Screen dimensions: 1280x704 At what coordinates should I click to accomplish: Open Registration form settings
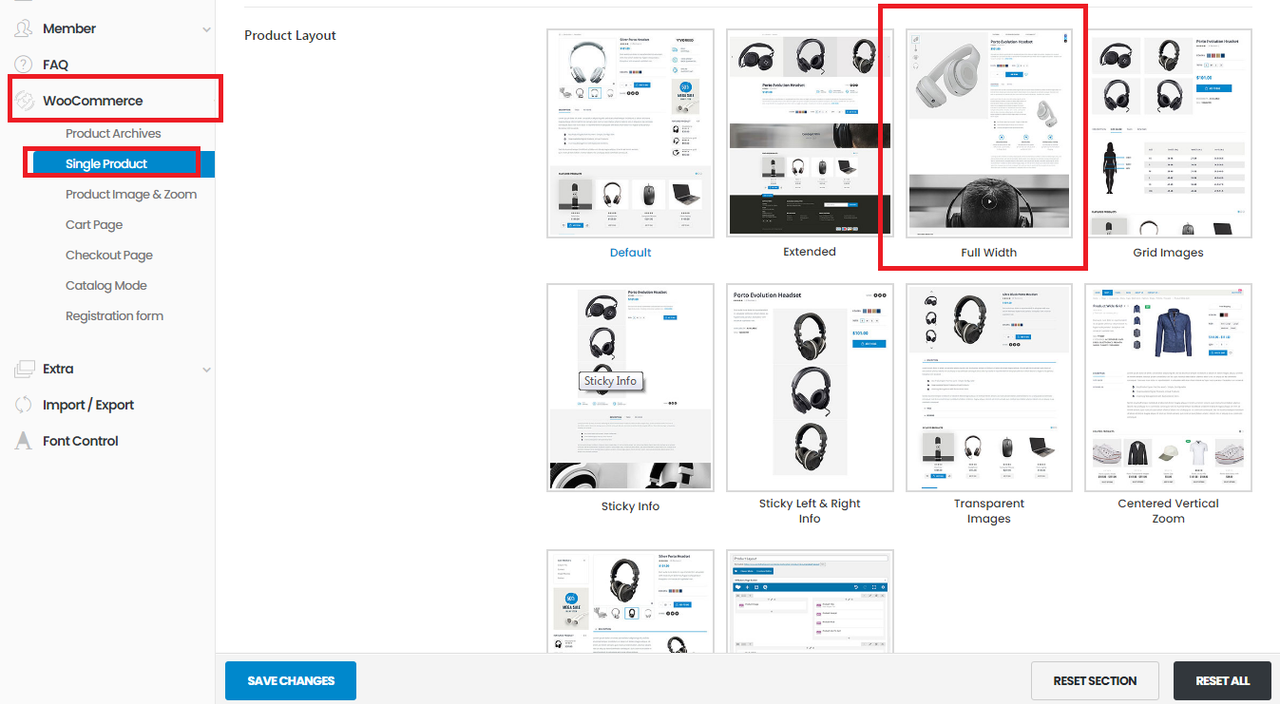(x=114, y=316)
